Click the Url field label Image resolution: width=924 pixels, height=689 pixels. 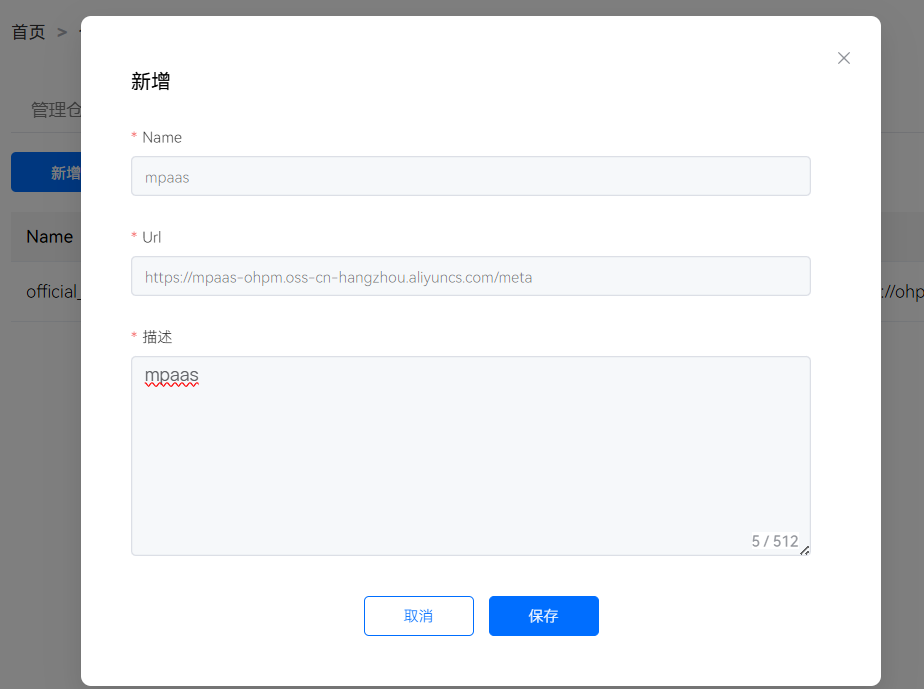click(151, 237)
